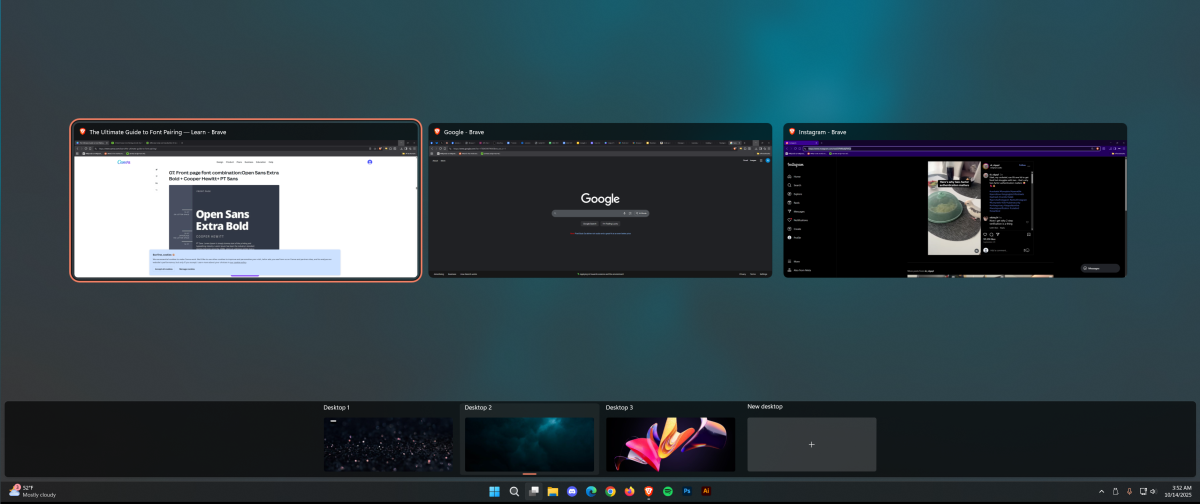The width and height of the screenshot is (1200, 504).
Task: Click the Brave browser taskbar icon
Action: 649,491
